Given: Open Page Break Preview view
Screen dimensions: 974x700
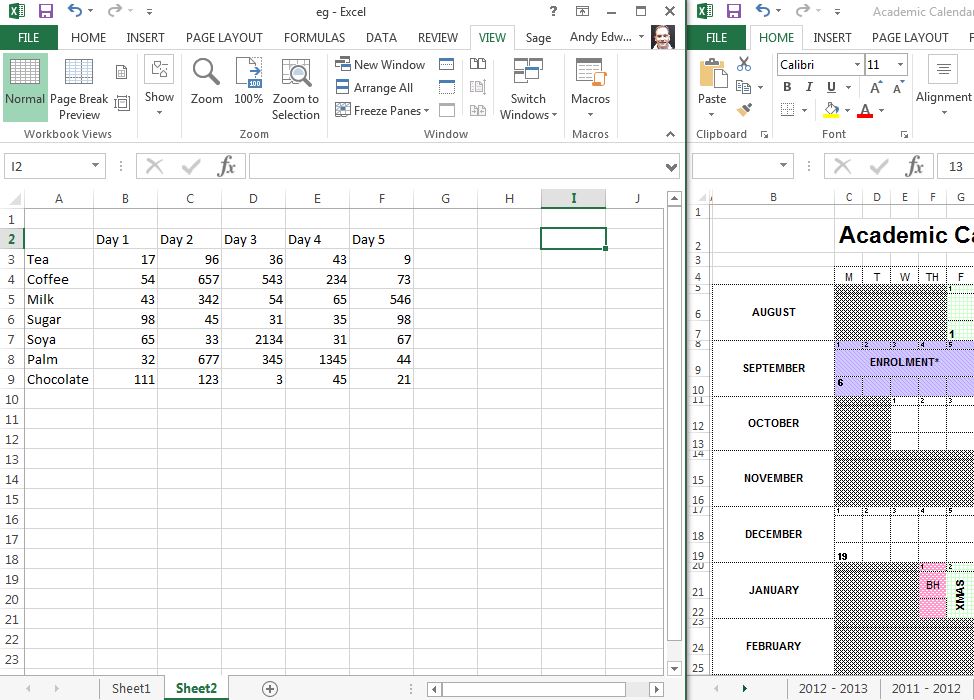Looking at the screenshot, I should click(79, 89).
